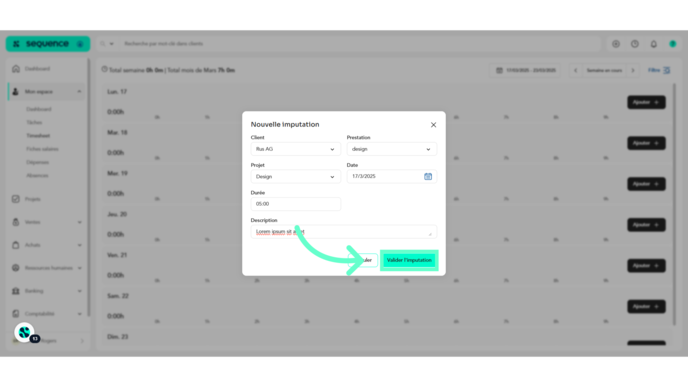Open the clock timer icon in top bar
Screen dimensions: 688x387
(635, 44)
